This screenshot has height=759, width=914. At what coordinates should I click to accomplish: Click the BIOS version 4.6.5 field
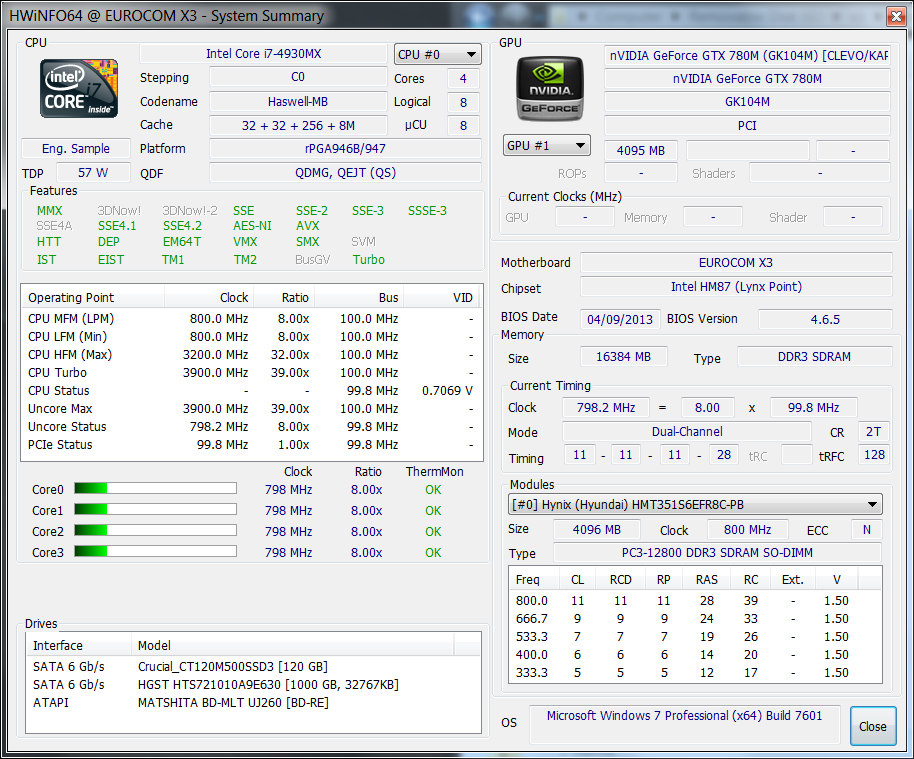point(825,319)
